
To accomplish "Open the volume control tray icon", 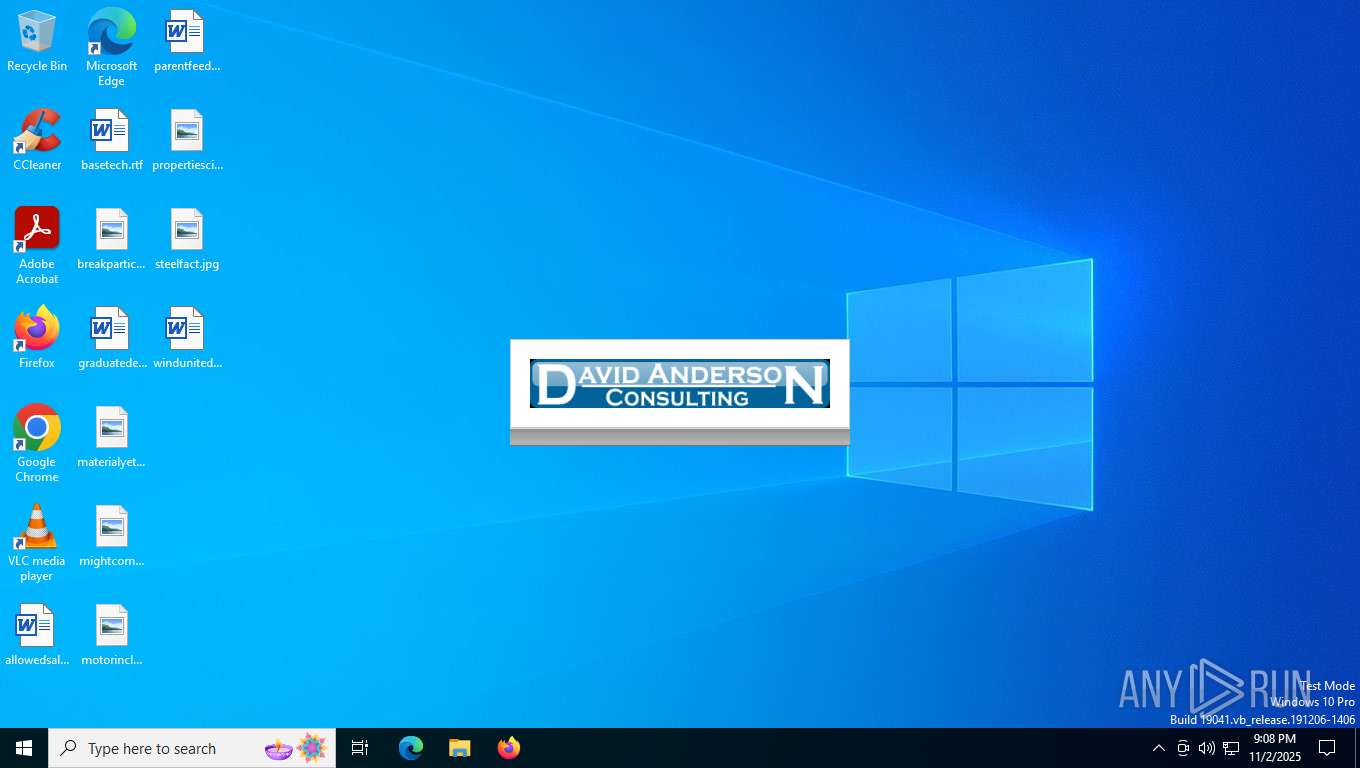I will (x=1207, y=748).
